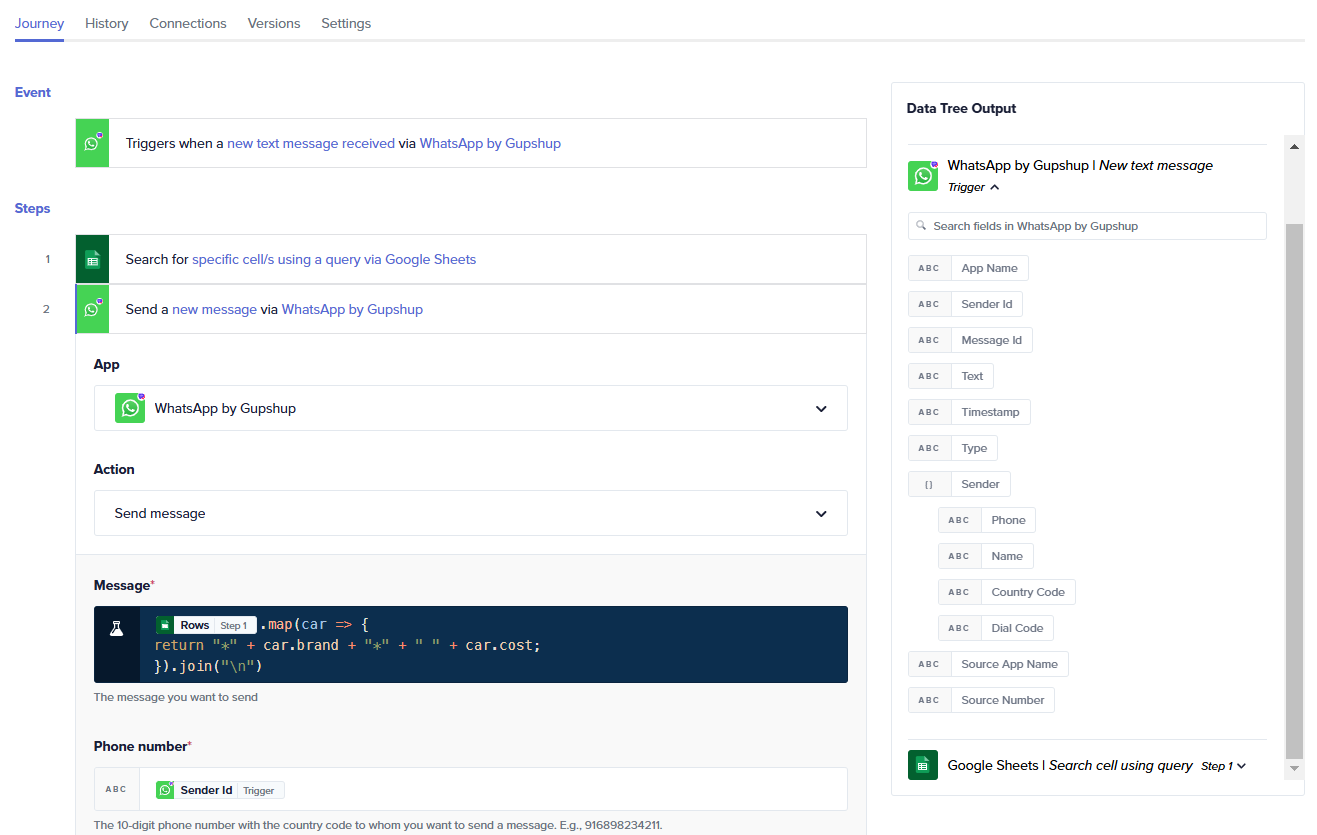Collapse the Trigger section in Data Tree
This screenshot has width=1317, height=835.
tap(973, 187)
